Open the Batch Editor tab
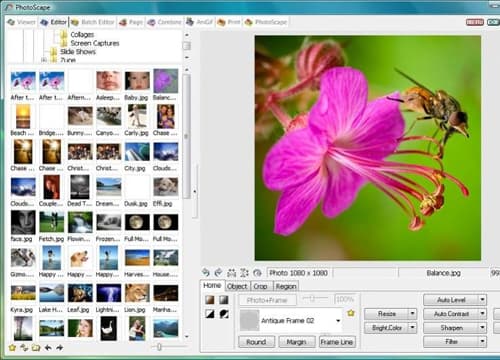 (x=93, y=22)
